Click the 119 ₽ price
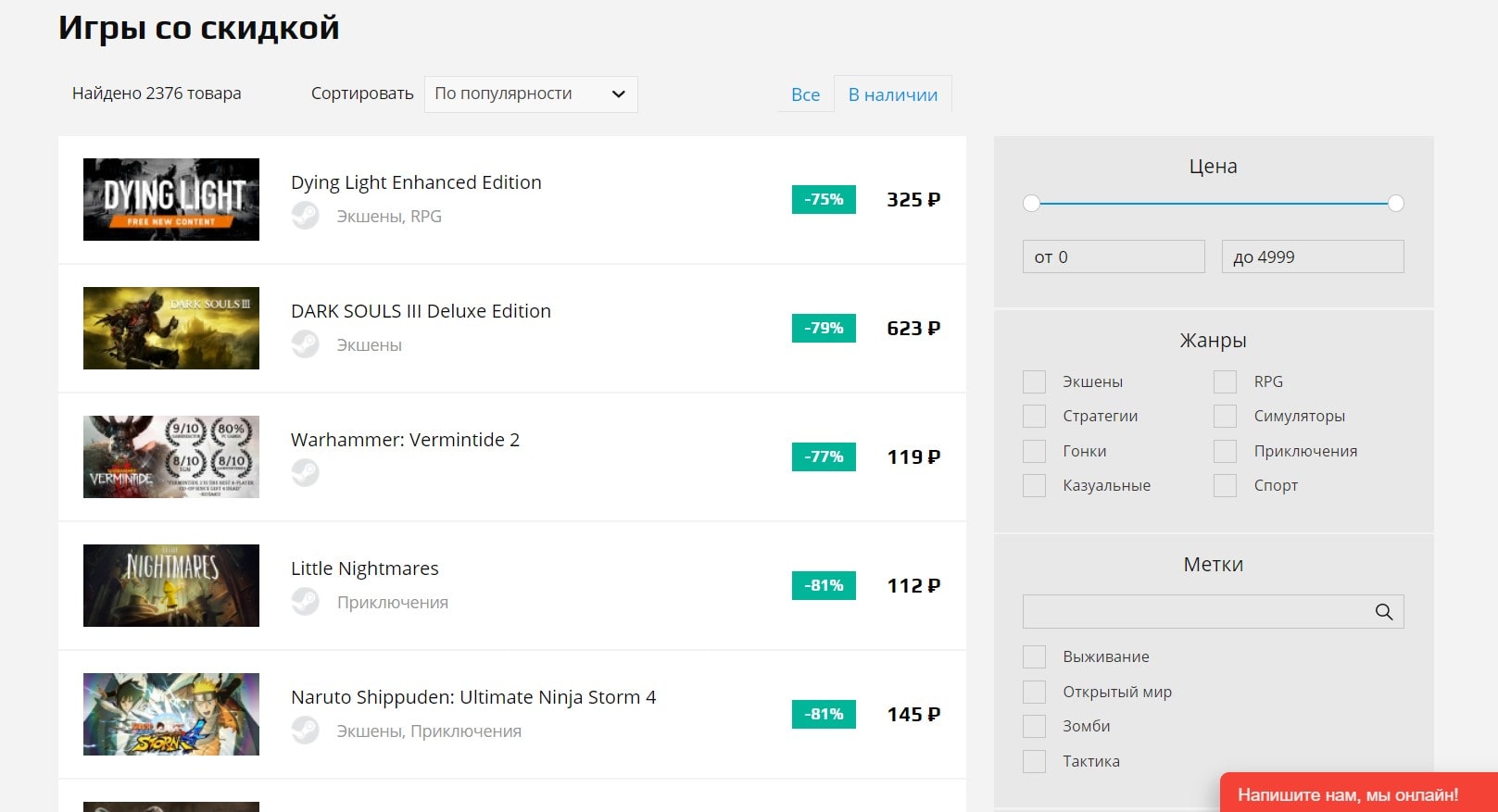The height and width of the screenshot is (812, 1498). tap(913, 456)
